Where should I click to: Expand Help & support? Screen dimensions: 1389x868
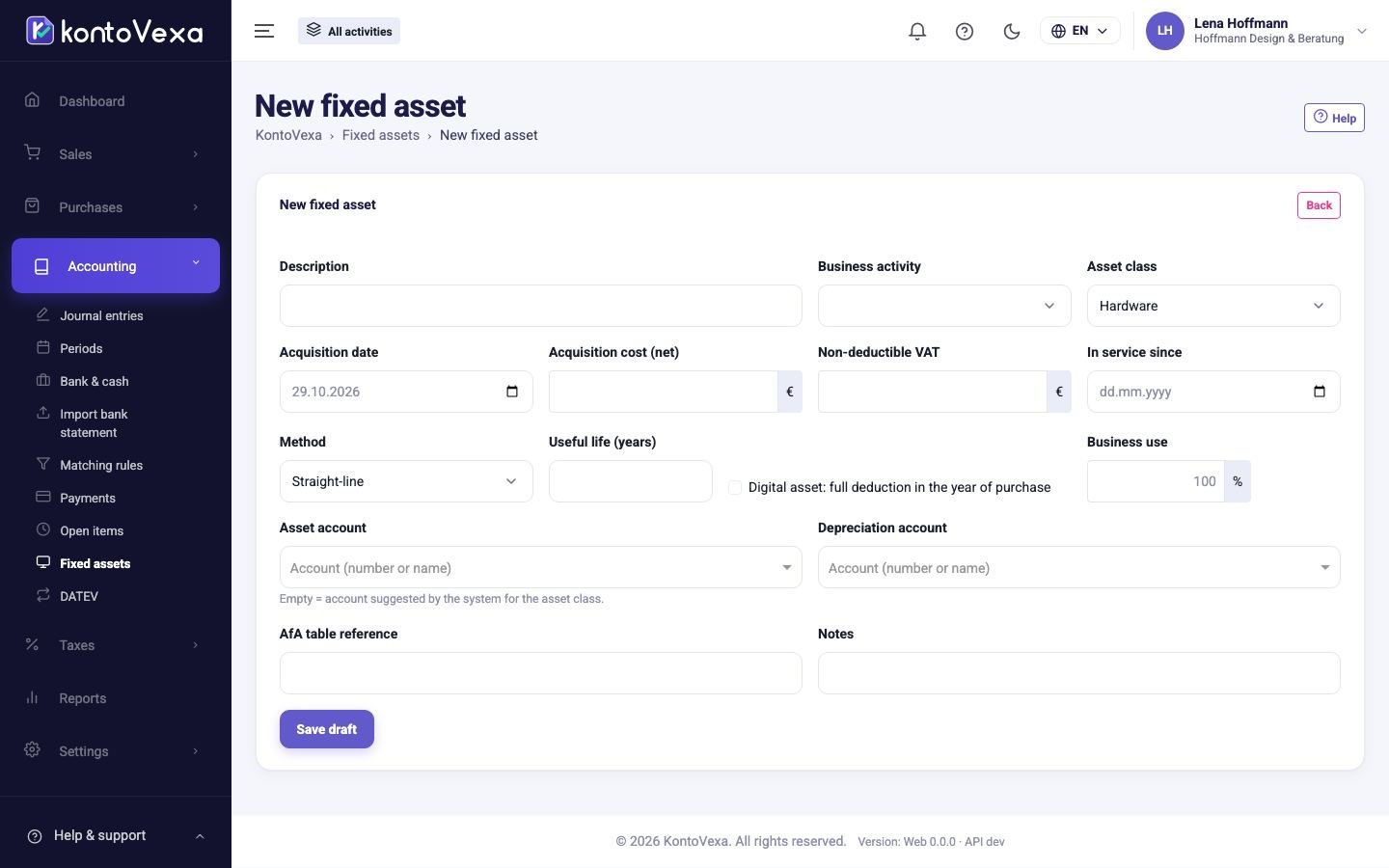point(116,835)
